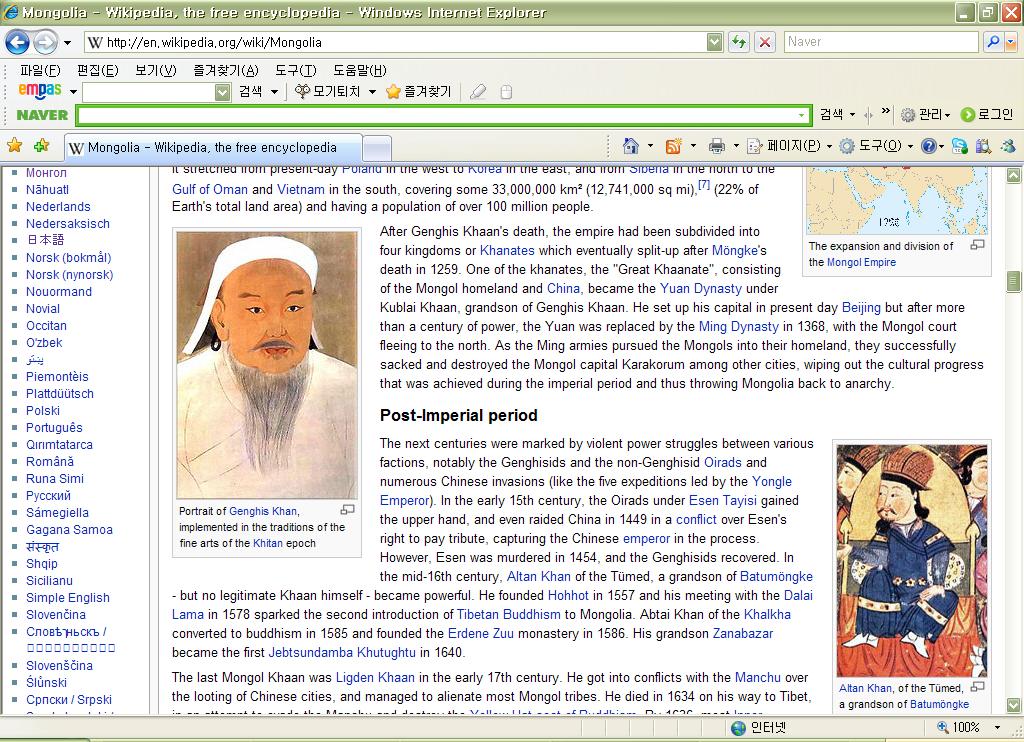
Task: Open the Ming Dynasty link
Action: 739,327
